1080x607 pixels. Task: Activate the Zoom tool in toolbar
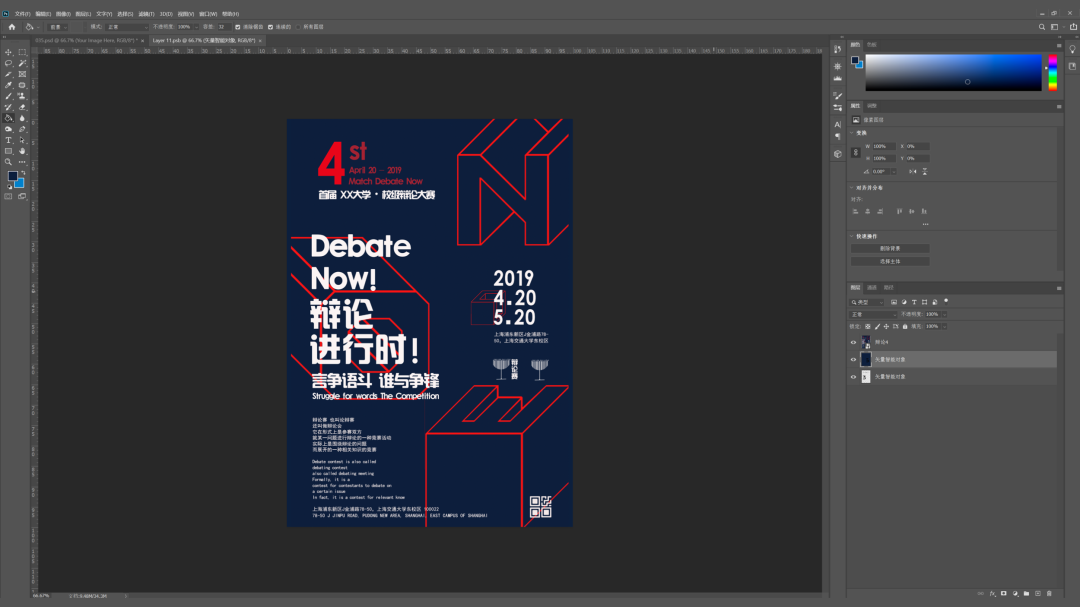9,161
